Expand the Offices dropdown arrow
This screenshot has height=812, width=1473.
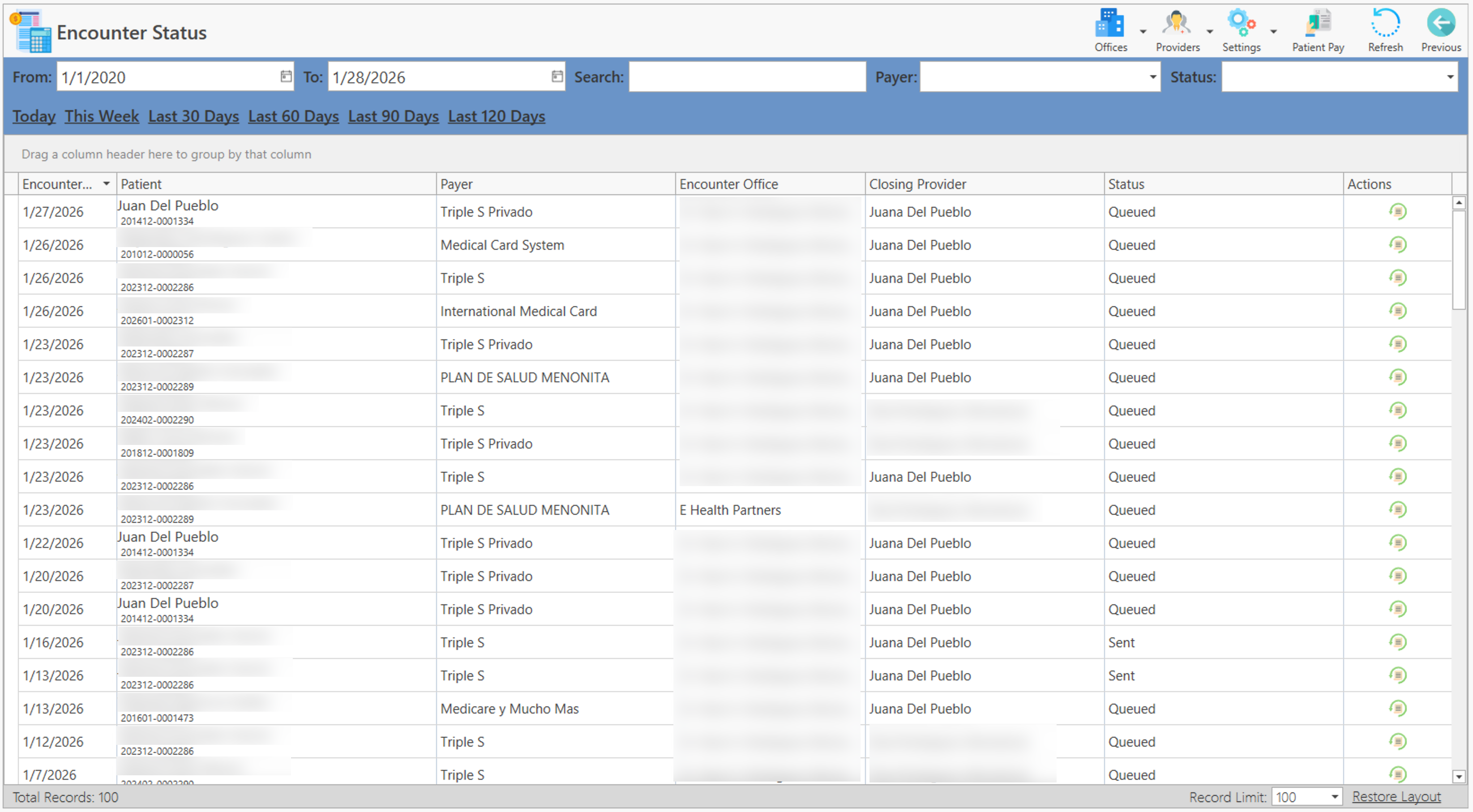[x=1143, y=32]
